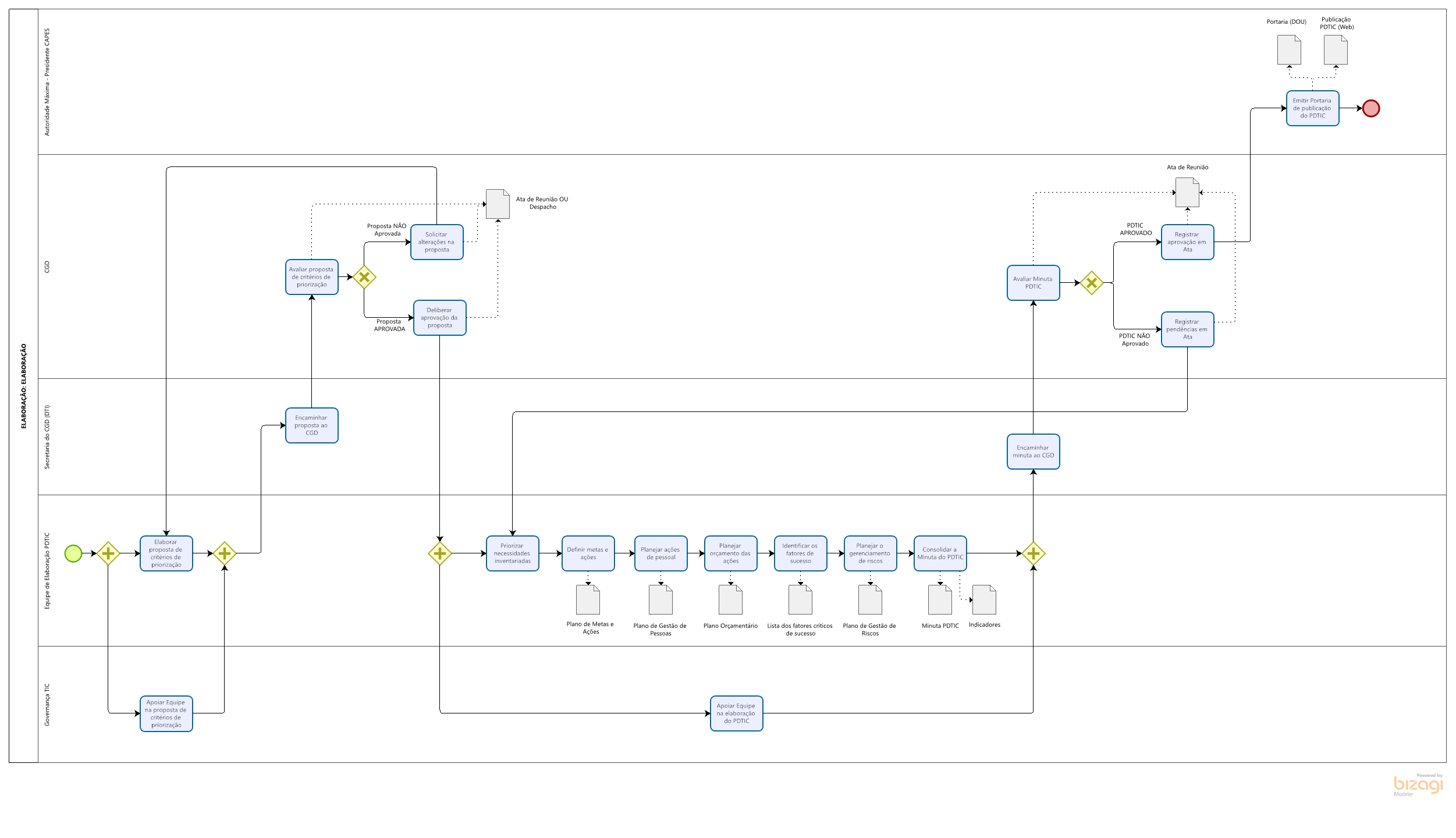
Task: Click the Registrar pendências em Ata task
Action: [x=1187, y=329]
